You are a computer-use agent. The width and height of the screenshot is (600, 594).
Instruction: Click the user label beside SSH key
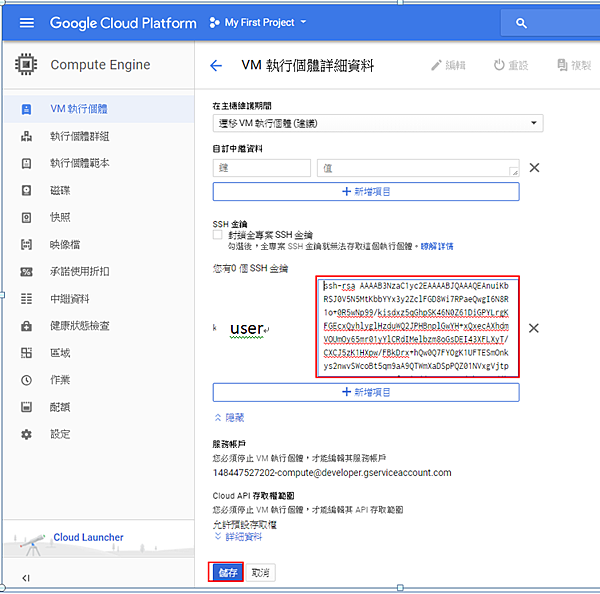[x=247, y=329]
